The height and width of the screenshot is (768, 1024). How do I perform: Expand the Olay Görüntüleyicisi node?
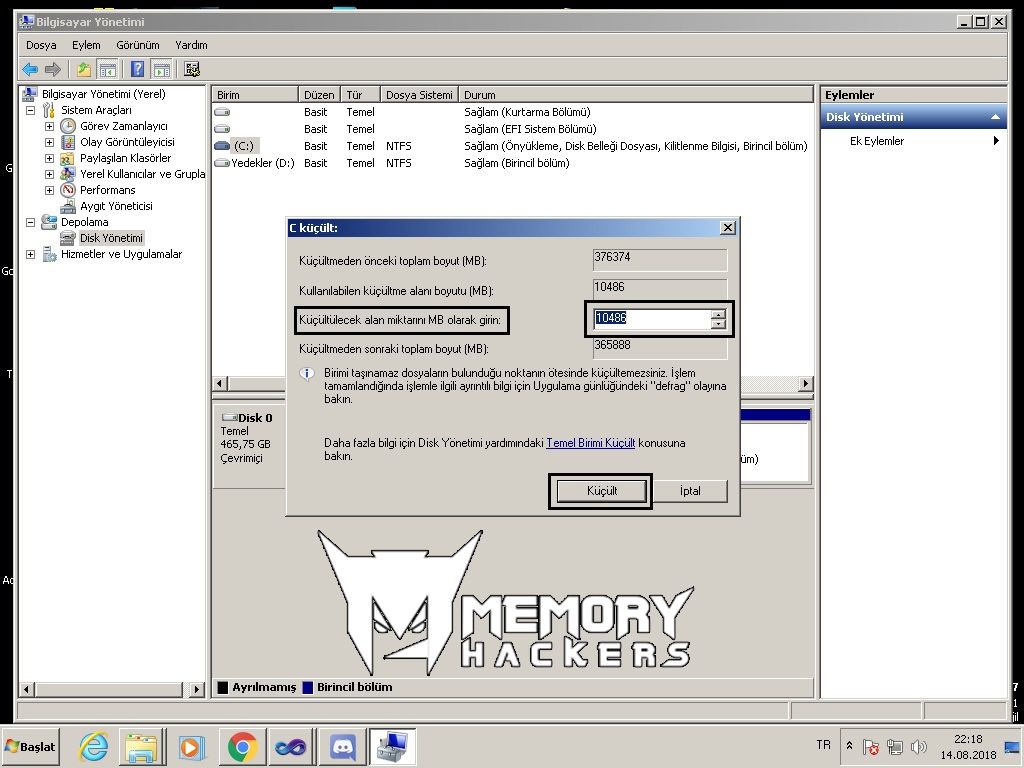click(x=49, y=142)
